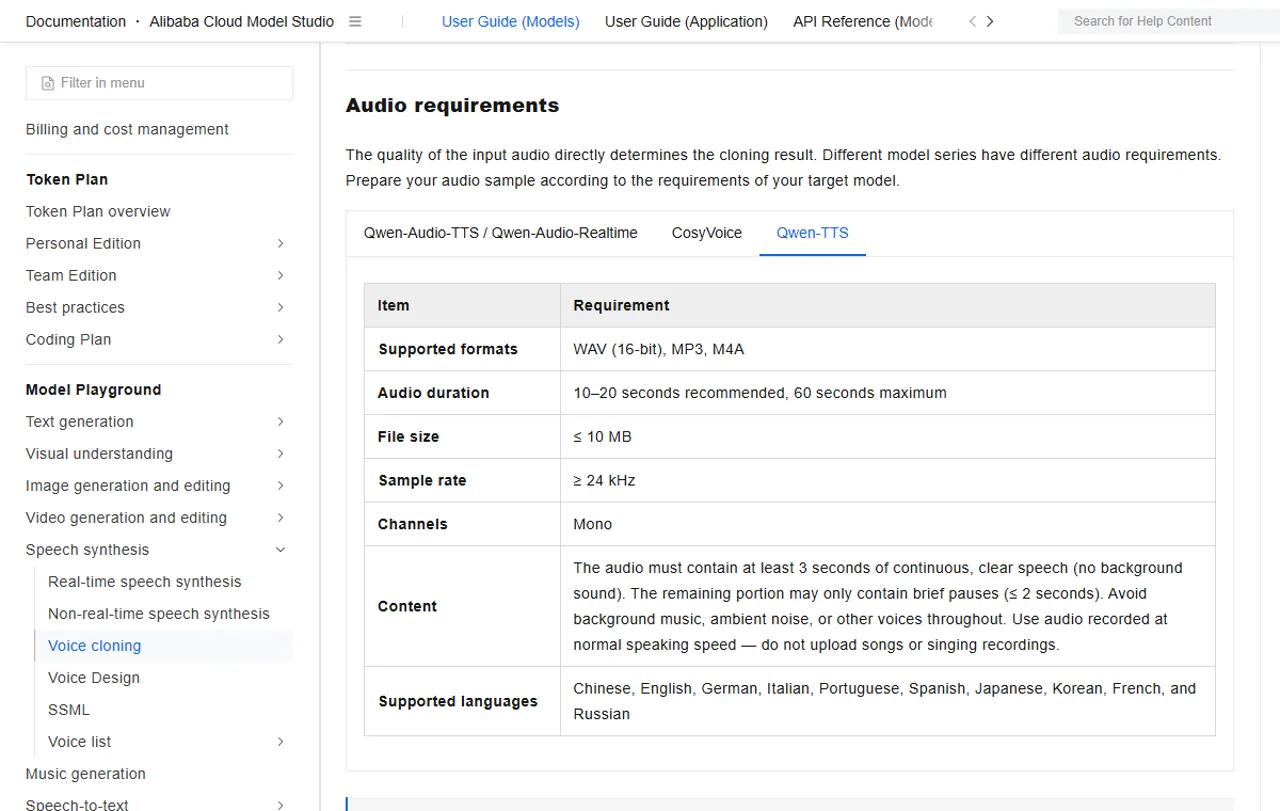Click the Search for Help Content box
The height and width of the screenshot is (811, 1280).
coord(1168,21)
